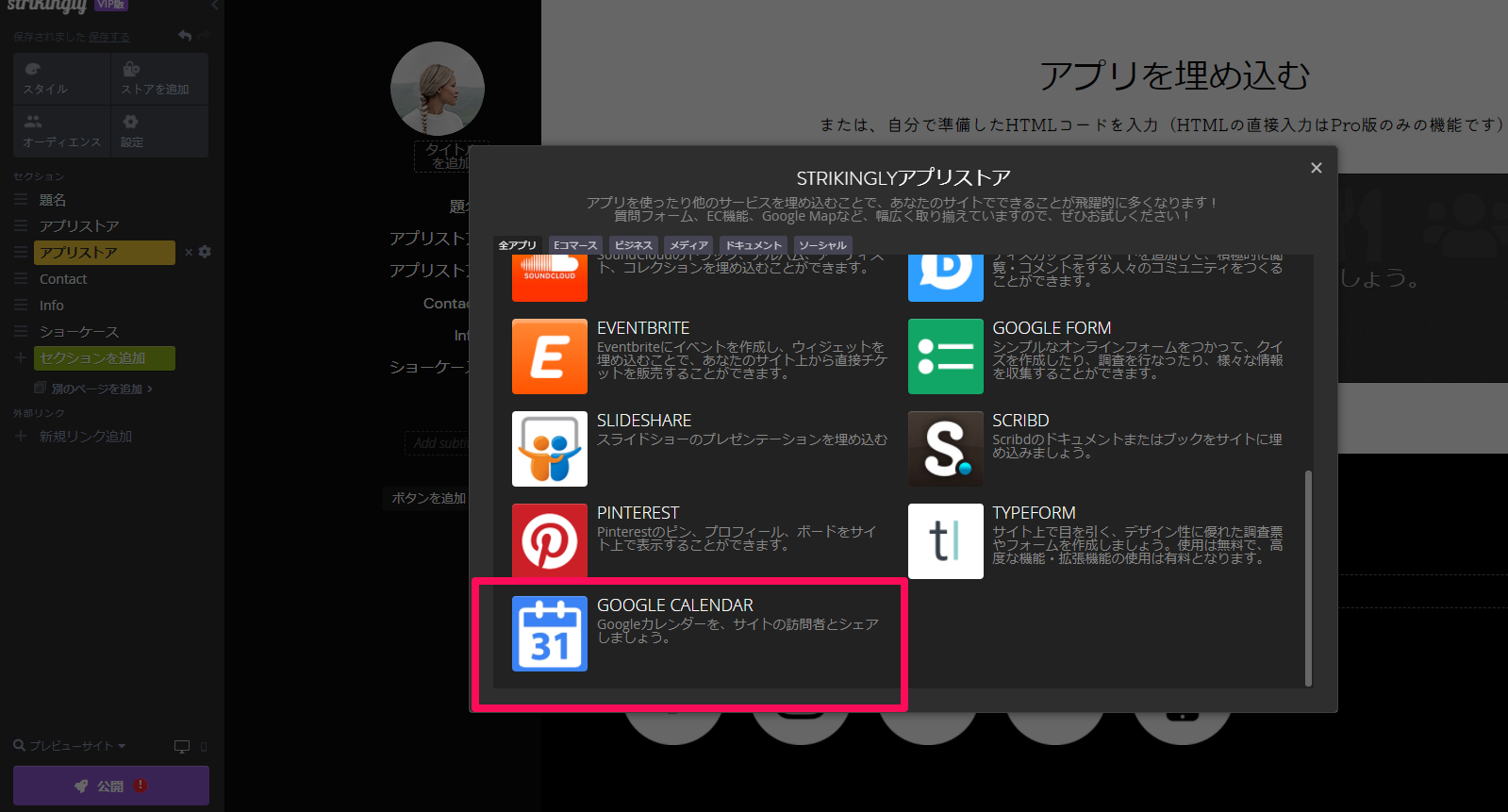Click 新規リンク追加 in external links
The image size is (1508, 812).
tap(86, 437)
